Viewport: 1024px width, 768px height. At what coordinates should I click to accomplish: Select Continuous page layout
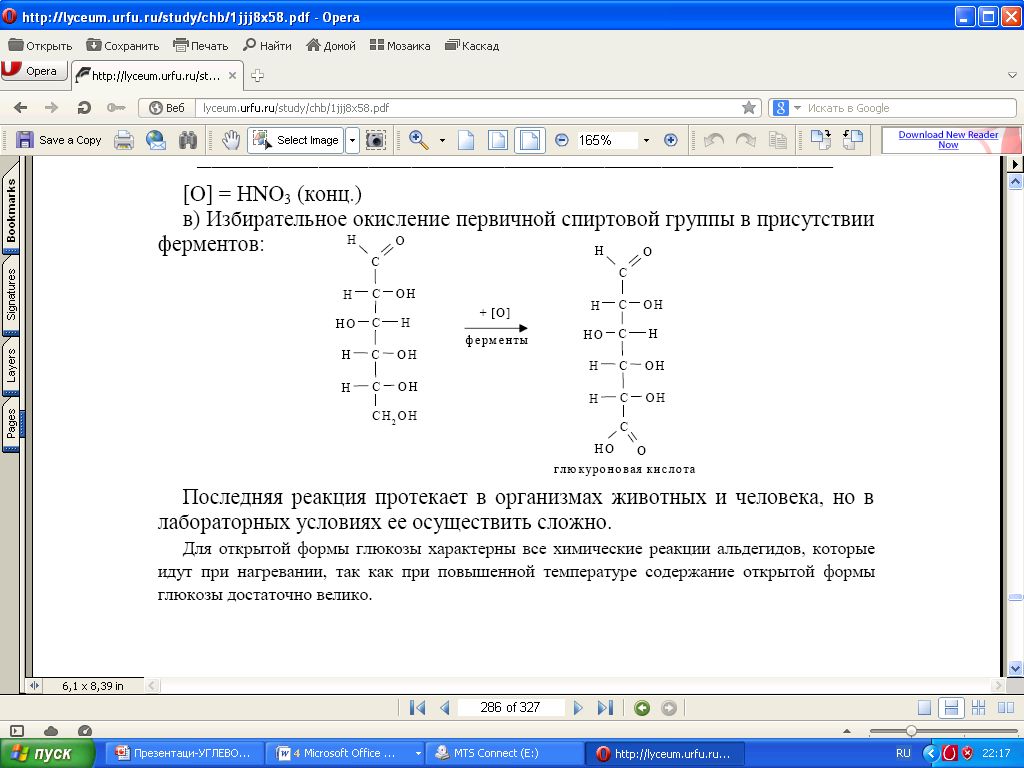click(x=951, y=707)
